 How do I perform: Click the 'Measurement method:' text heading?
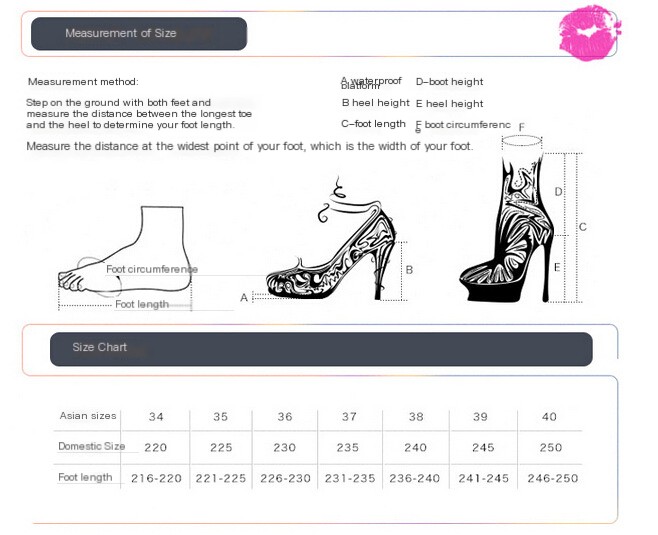point(83,82)
